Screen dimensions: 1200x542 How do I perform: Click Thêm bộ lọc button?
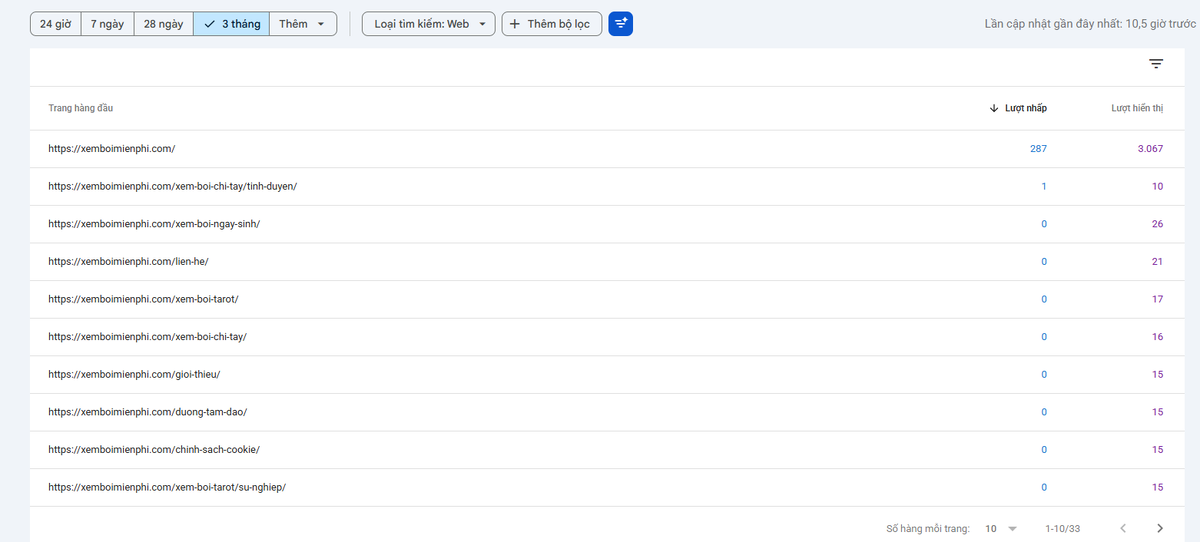point(552,24)
